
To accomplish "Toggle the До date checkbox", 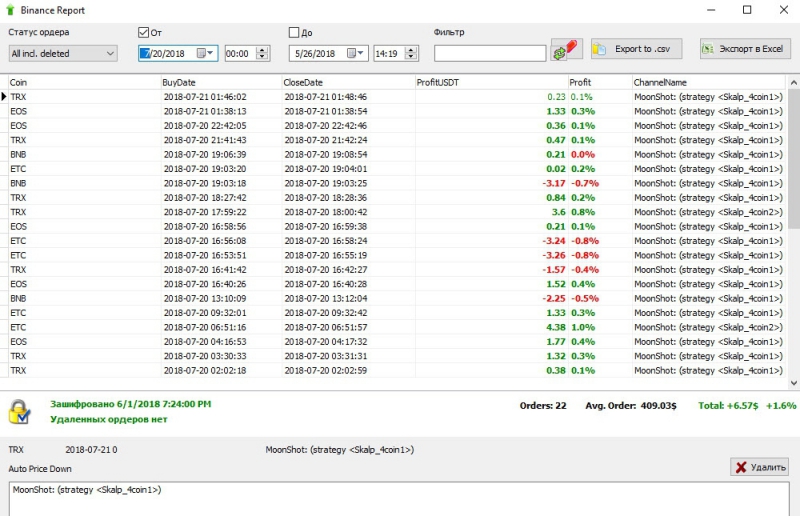I will pos(294,33).
